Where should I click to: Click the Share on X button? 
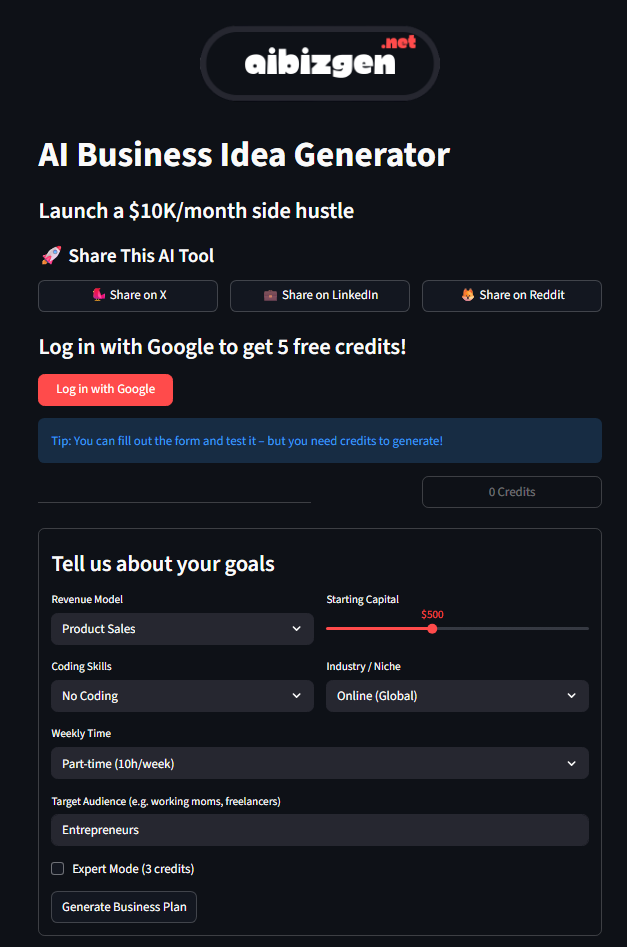tap(127, 295)
